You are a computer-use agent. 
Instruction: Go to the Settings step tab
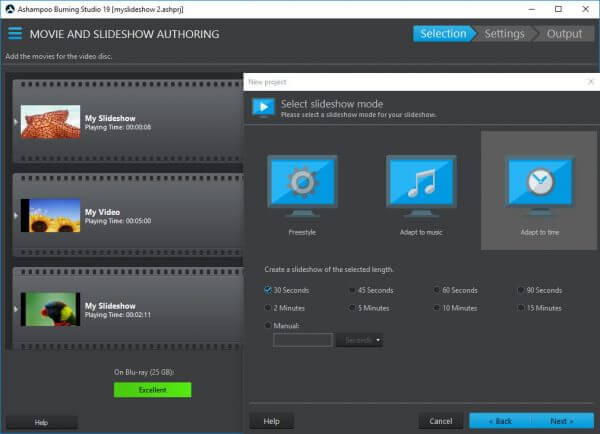click(x=504, y=34)
